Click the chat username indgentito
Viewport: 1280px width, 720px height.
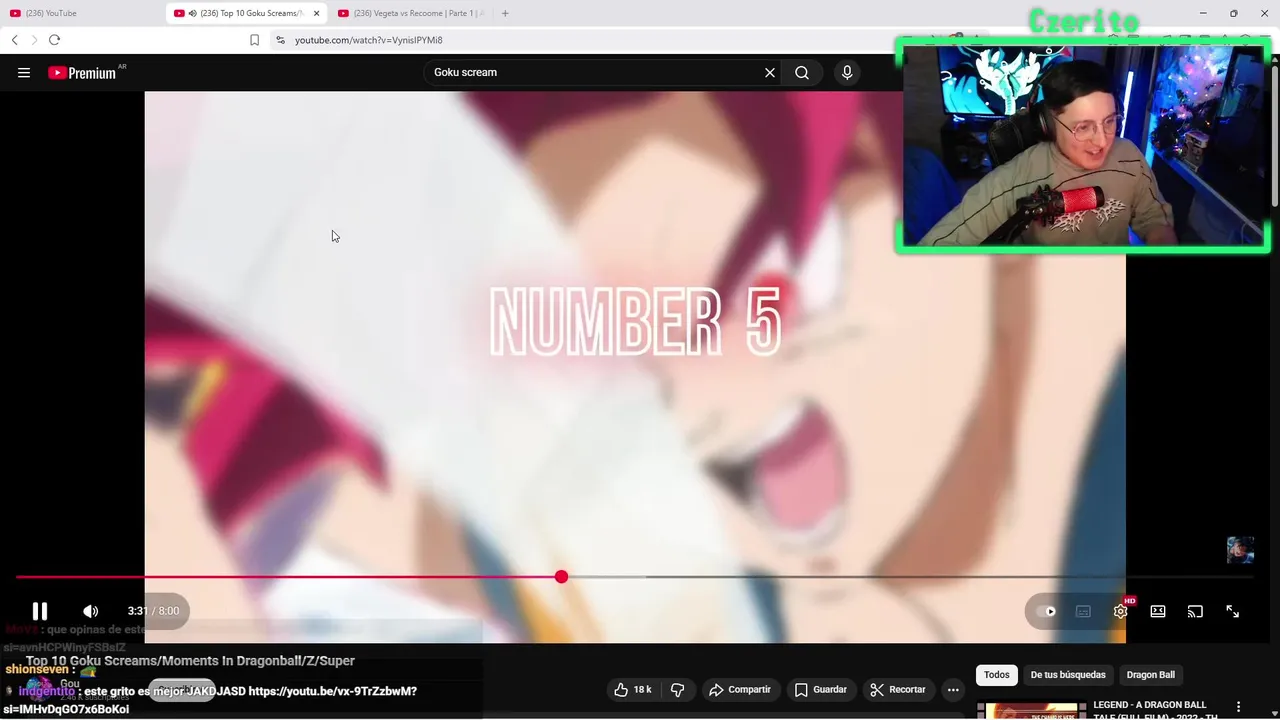[46, 691]
